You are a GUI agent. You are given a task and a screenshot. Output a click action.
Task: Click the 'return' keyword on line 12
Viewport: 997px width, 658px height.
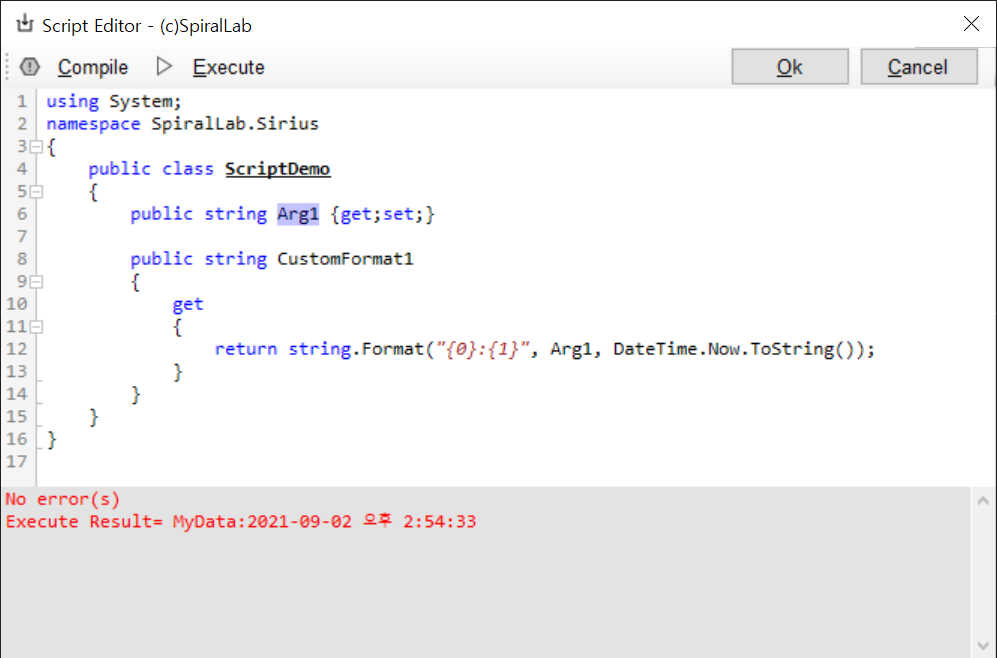(245, 349)
